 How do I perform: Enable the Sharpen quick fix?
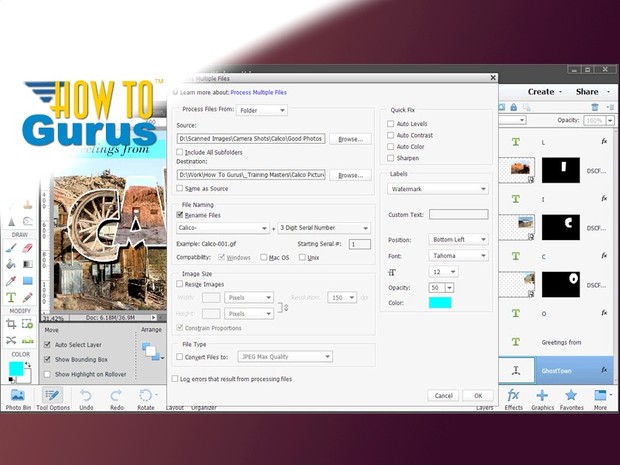click(391, 158)
